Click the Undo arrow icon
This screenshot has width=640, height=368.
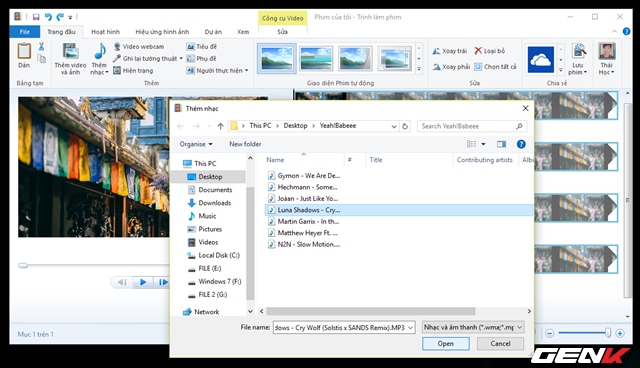click(x=48, y=17)
